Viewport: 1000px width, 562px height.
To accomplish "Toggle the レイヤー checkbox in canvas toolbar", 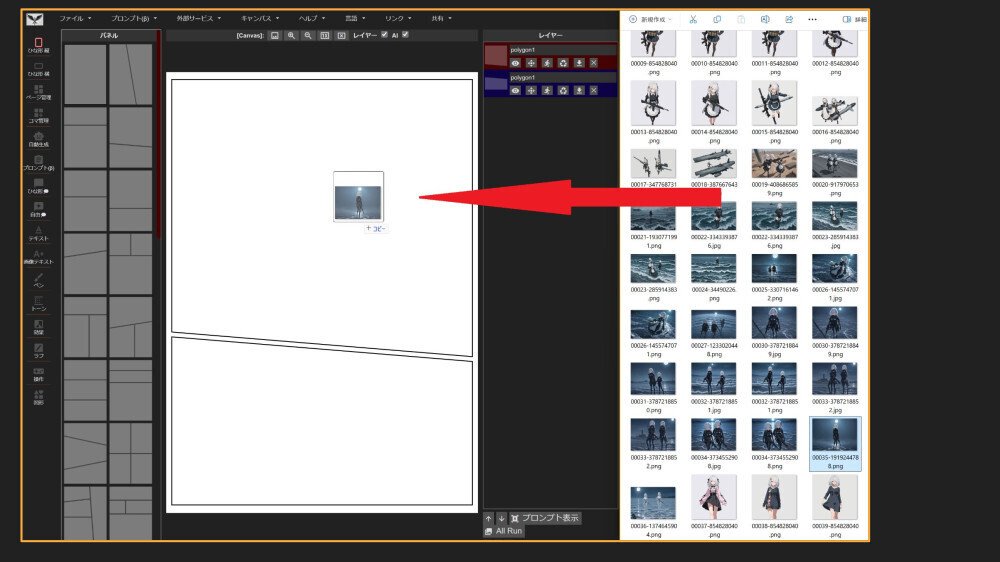I will coord(384,35).
